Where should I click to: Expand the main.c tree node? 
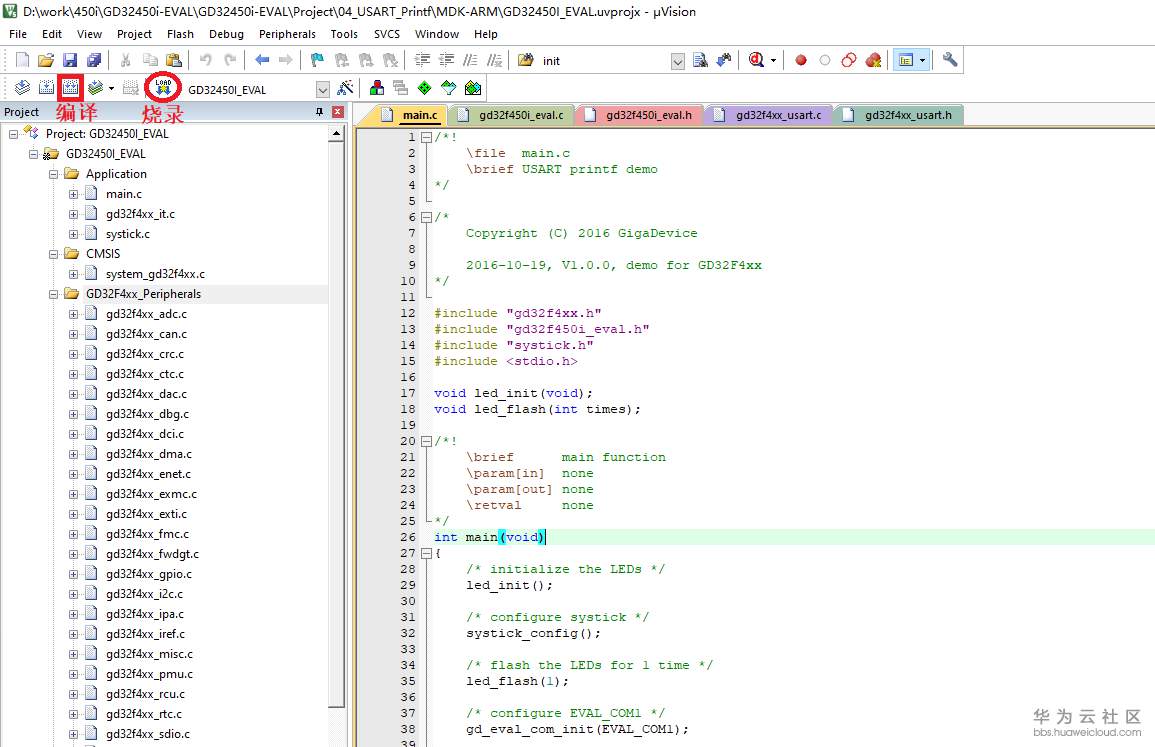coord(74,194)
